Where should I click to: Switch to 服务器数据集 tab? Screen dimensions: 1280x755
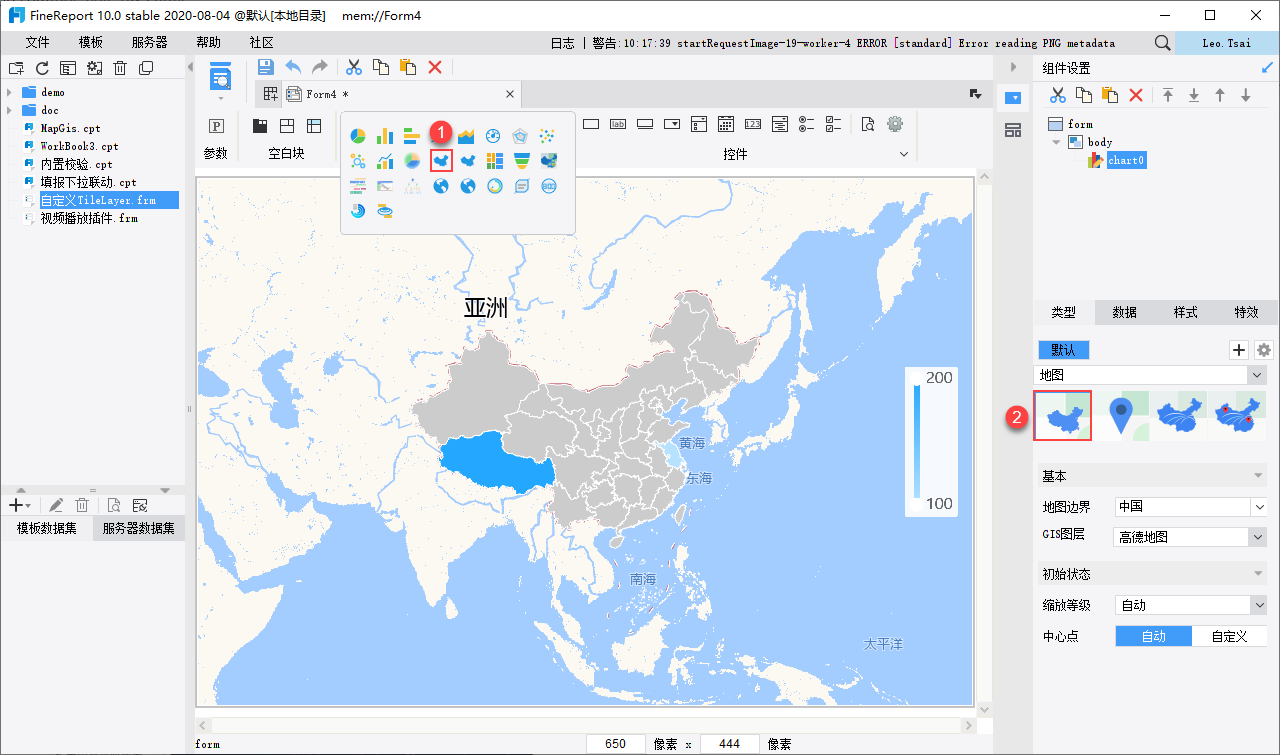pyautogui.click(x=138, y=529)
